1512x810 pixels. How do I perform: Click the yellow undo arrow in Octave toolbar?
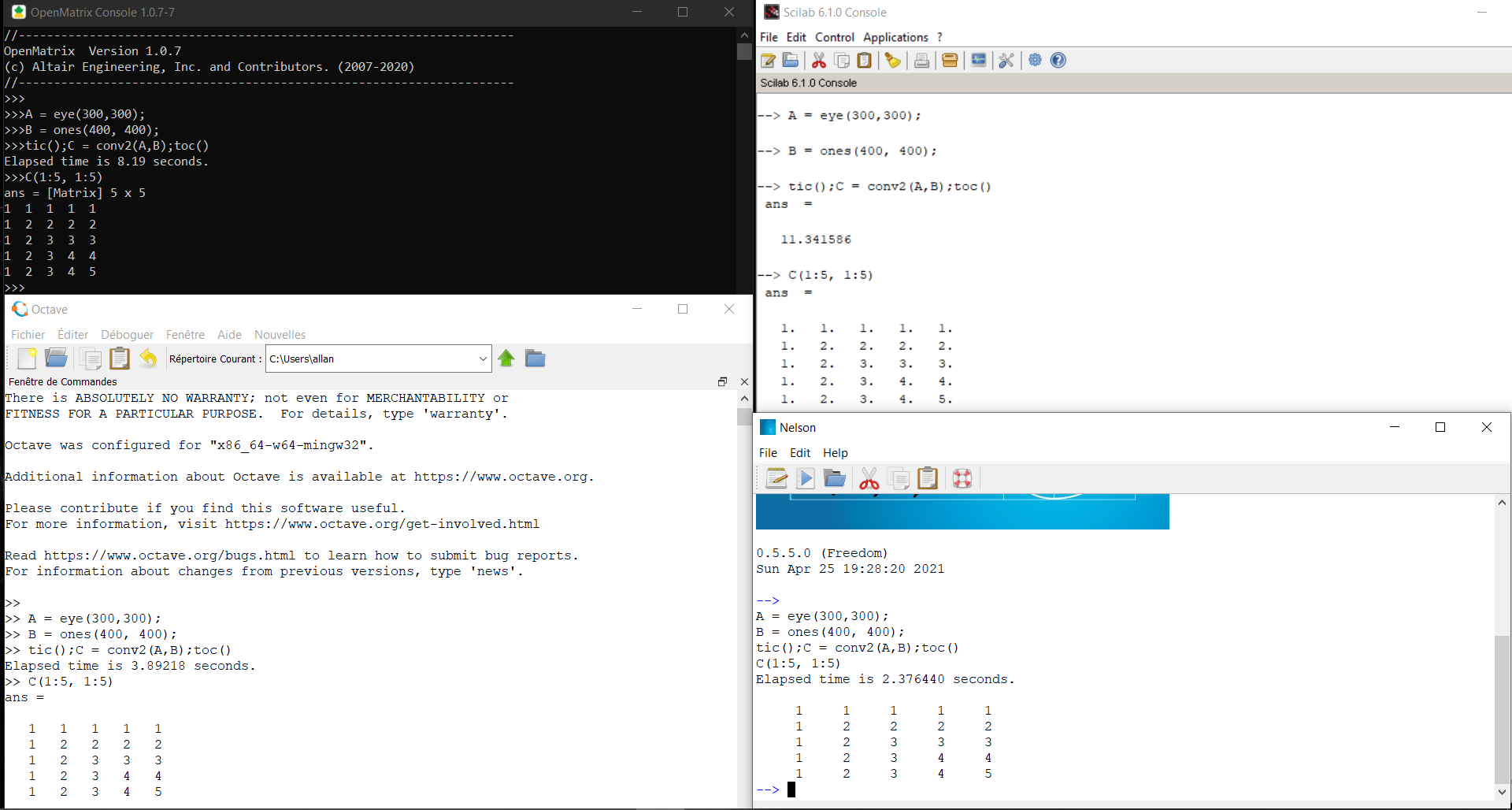click(148, 359)
